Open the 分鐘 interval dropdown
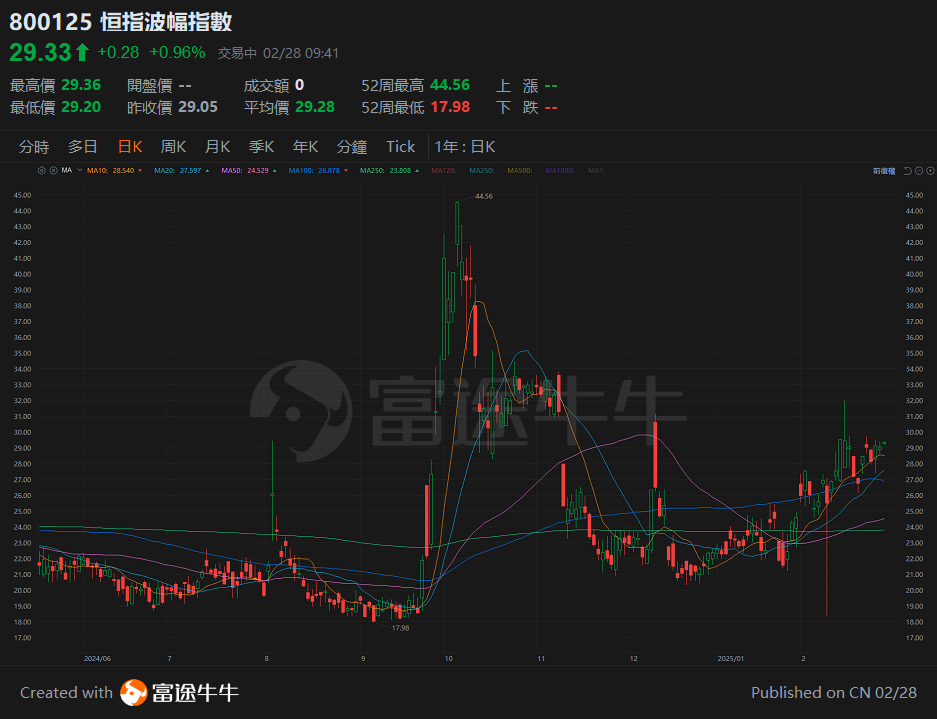937x719 pixels. point(351,146)
